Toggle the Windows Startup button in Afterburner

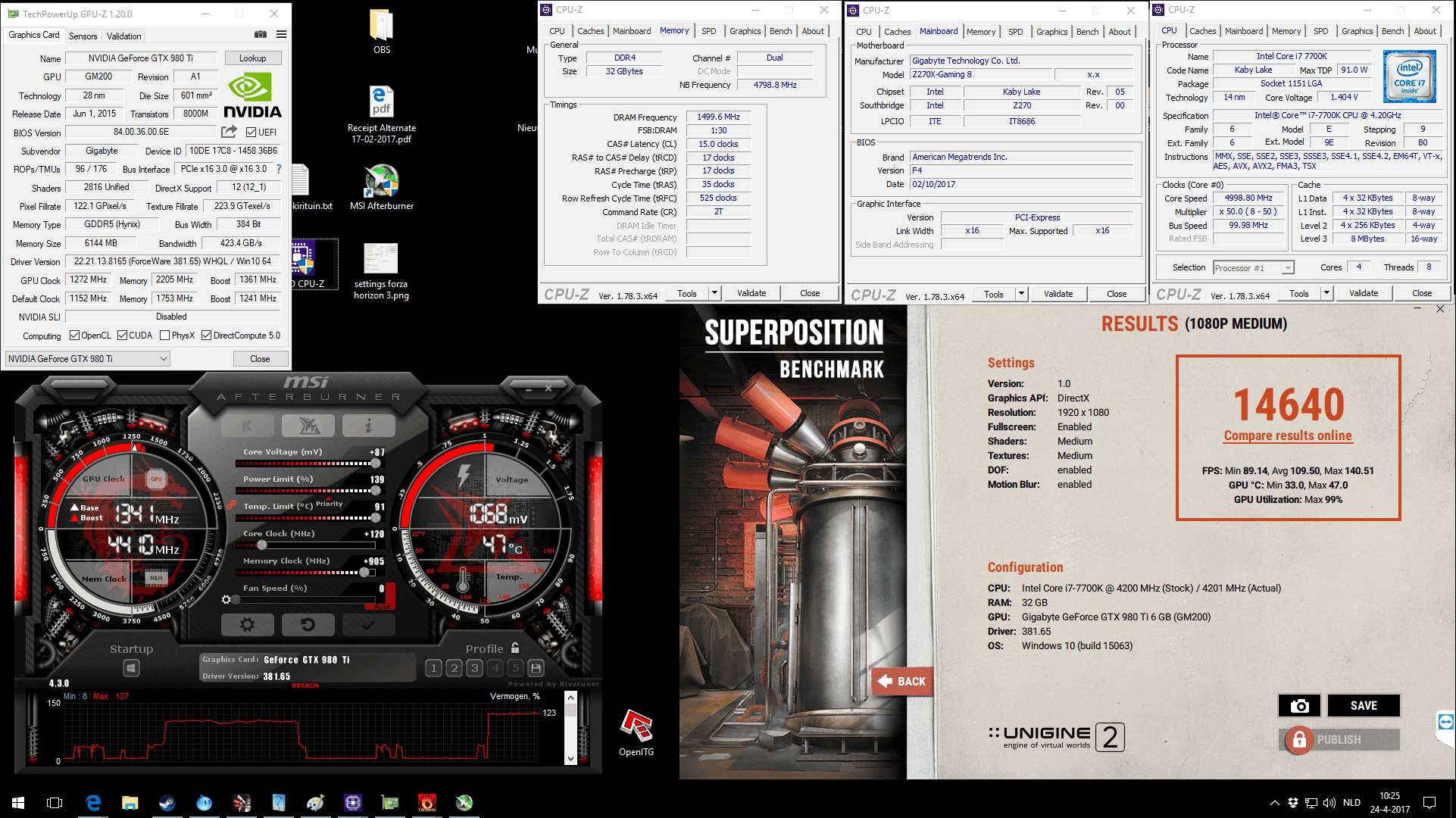tap(131, 668)
